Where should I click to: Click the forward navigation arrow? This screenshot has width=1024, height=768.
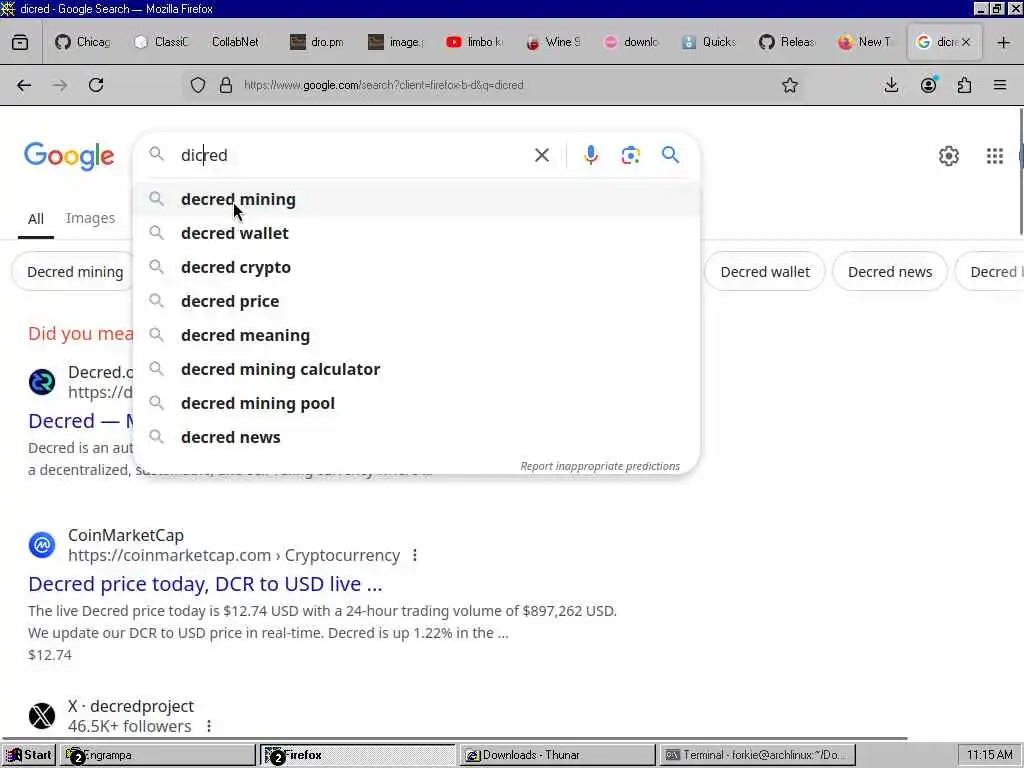pyautogui.click(x=60, y=85)
